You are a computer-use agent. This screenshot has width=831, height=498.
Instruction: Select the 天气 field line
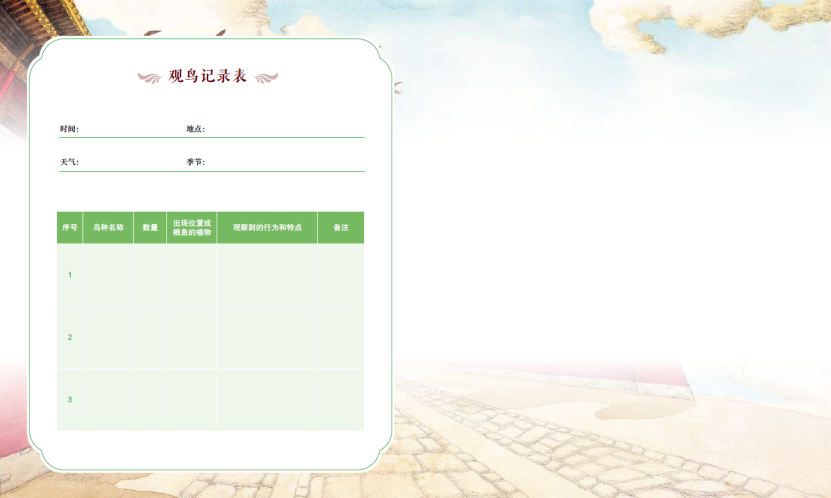click(122, 162)
